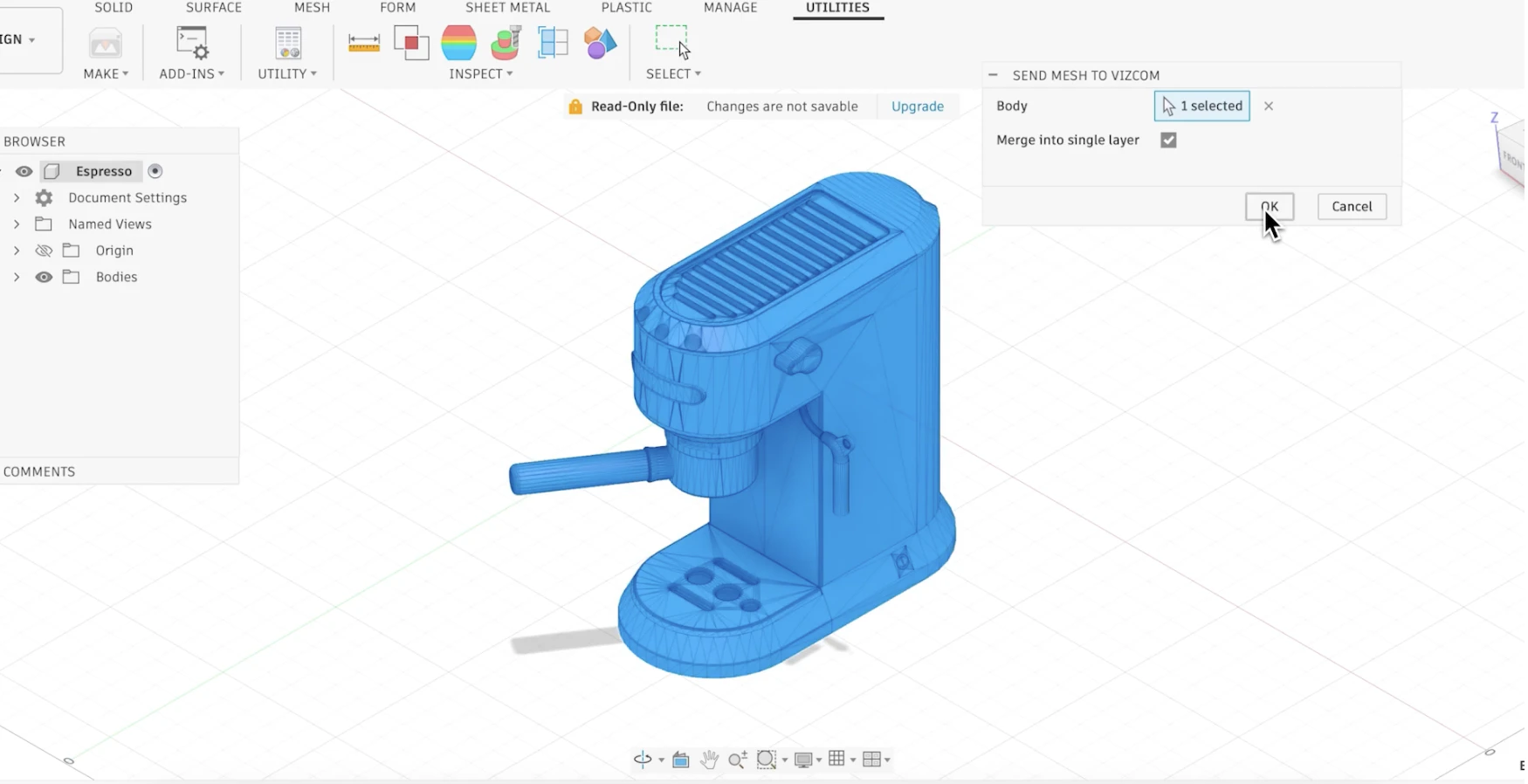The image size is (1528, 784).
Task: Open the Orbit options dropdown arrow
Action: click(661, 760)
